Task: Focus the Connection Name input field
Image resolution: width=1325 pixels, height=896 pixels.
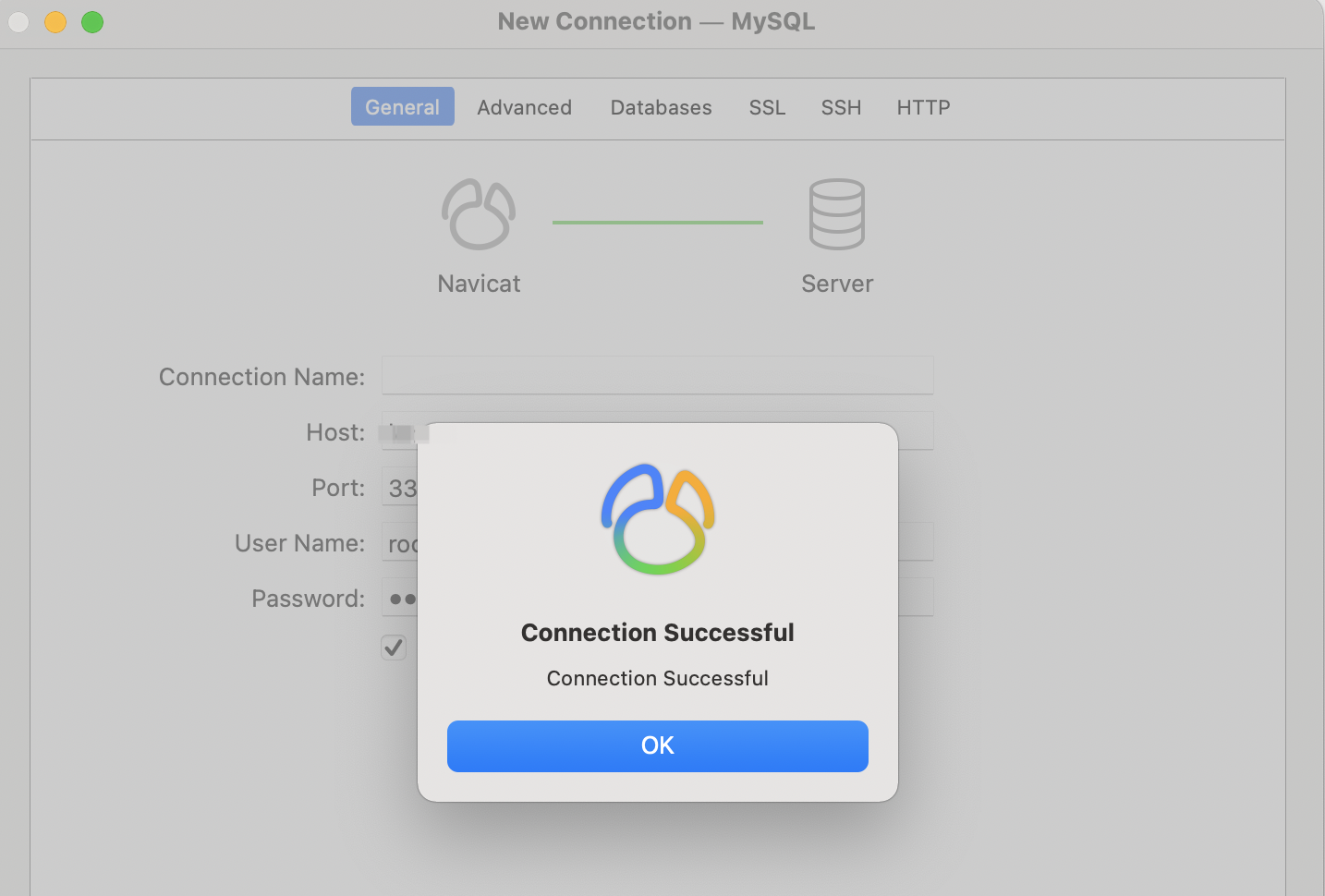Action: [x=657, y=376]
